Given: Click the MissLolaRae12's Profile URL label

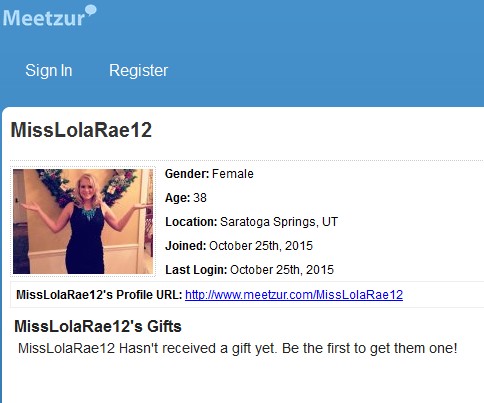Looking at the screenshot, I should (99, 295).
